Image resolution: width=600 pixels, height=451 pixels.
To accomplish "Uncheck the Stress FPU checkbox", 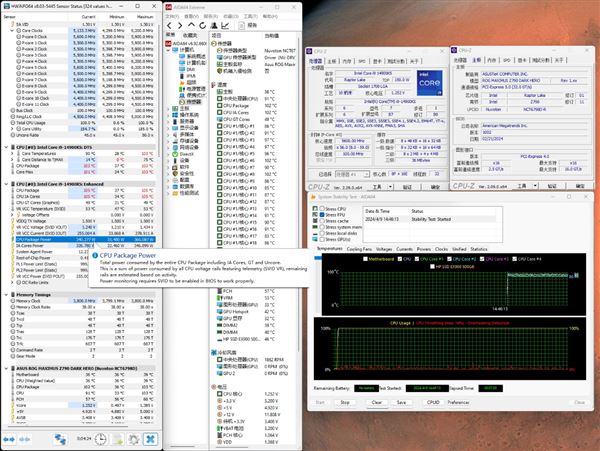I will click(322, 215).
